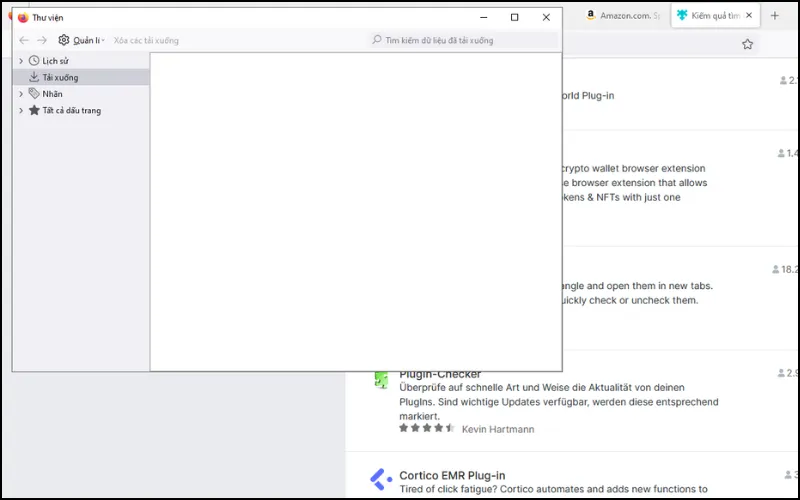Focus the Tìm kiếm dữ liệu đã tải xuống field
The image size is (800, 500).
click(x=464, y=40)
